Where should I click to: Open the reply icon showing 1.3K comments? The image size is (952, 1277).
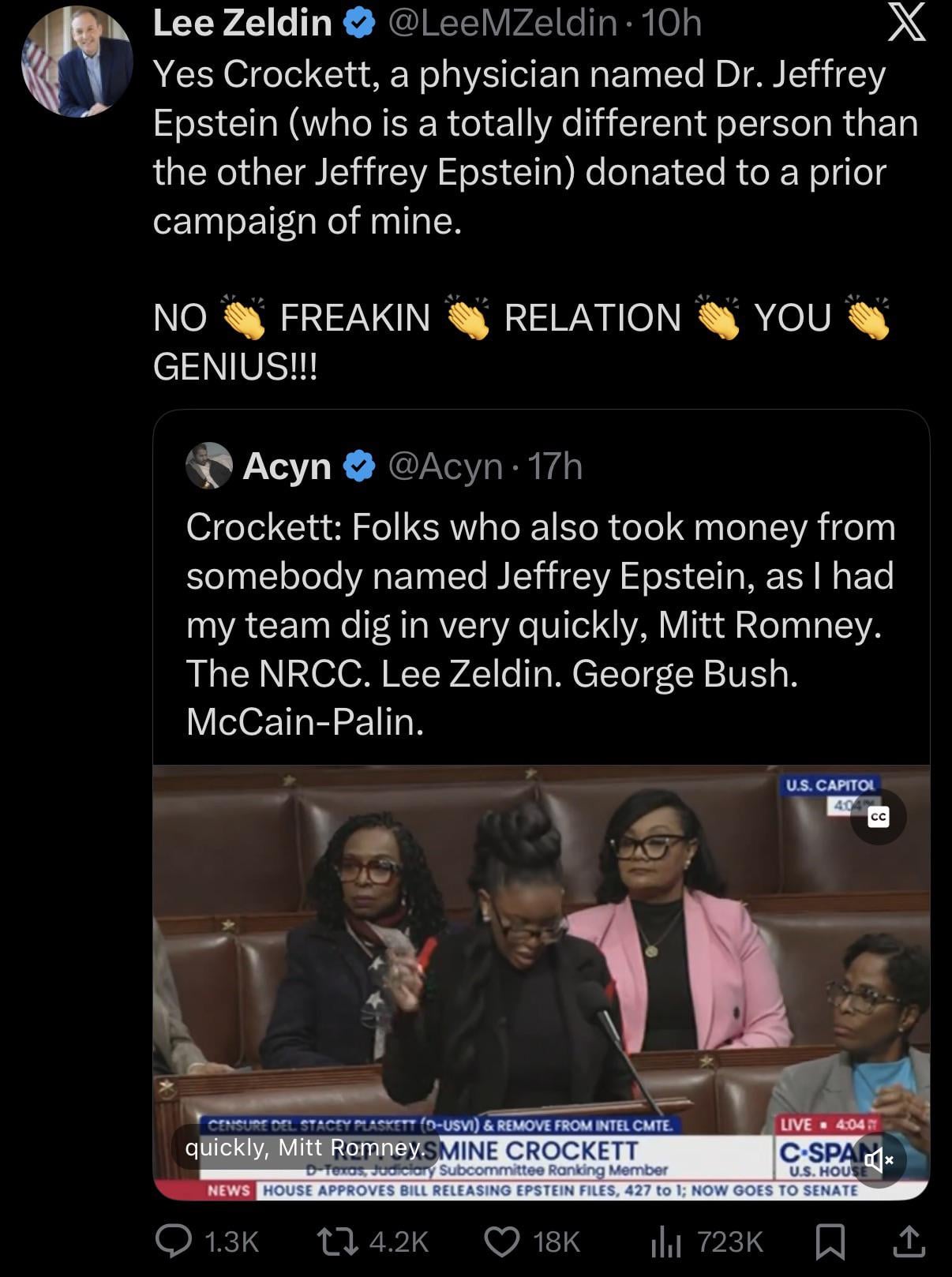173,1241
